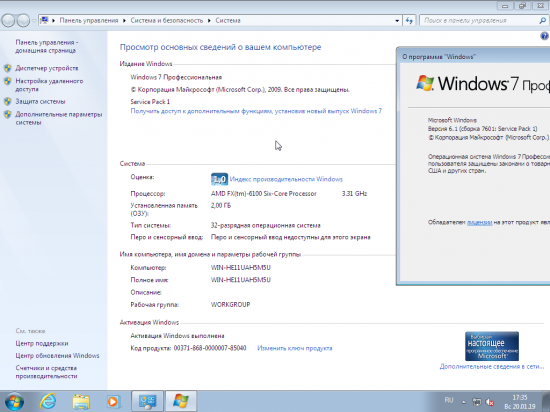Click the link to get new Windows 7 edition
Viewport: 550px width, 412px height.
click(x=256, y=111)
